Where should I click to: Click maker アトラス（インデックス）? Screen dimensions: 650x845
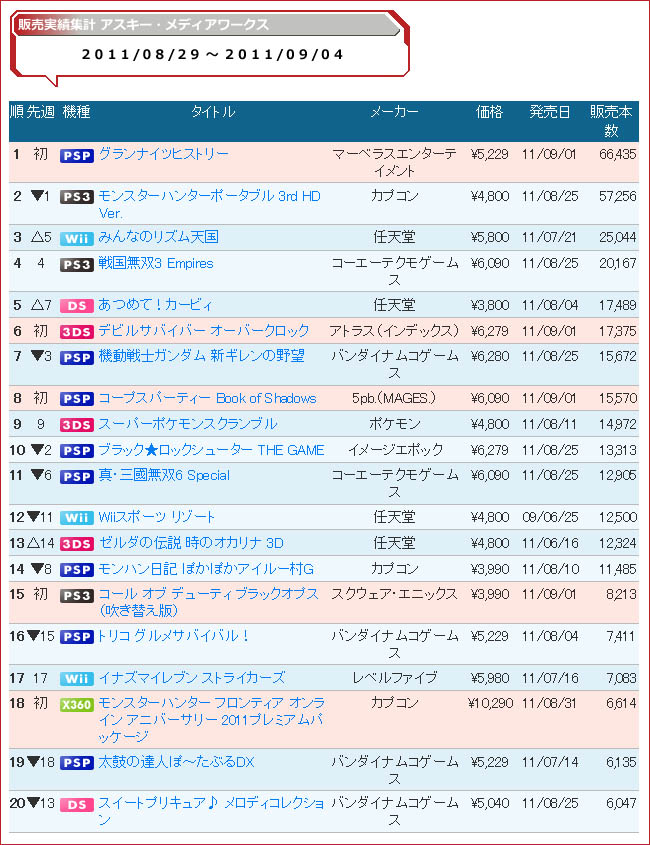394,330
